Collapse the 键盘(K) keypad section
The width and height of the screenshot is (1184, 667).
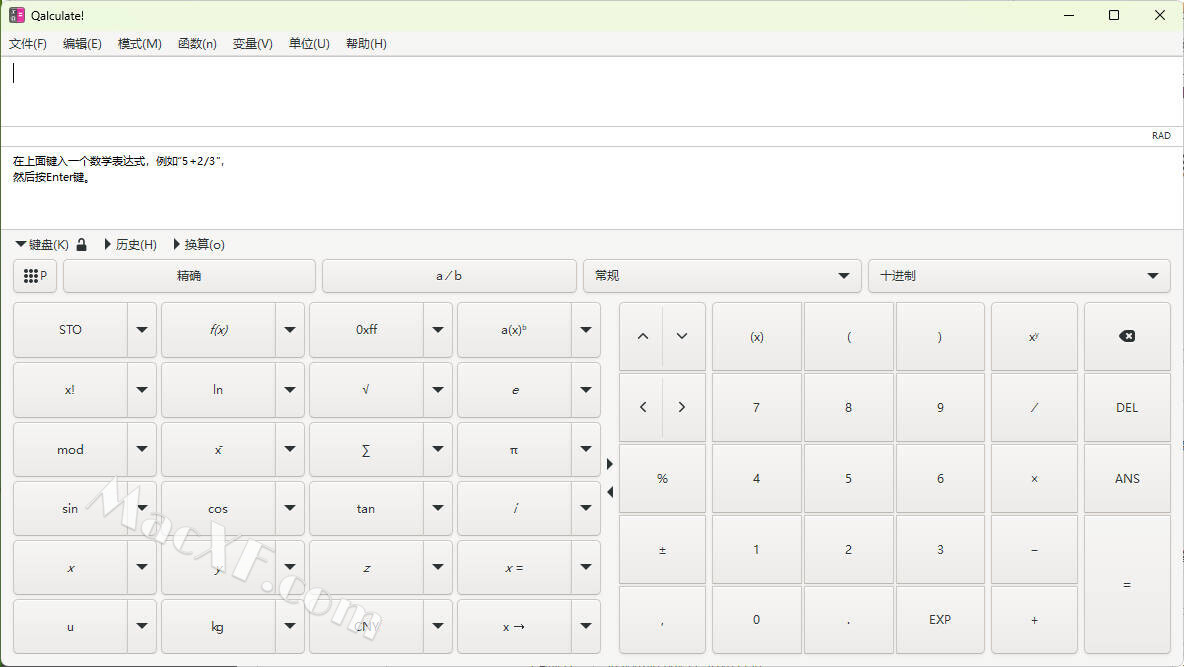(42, 245)
